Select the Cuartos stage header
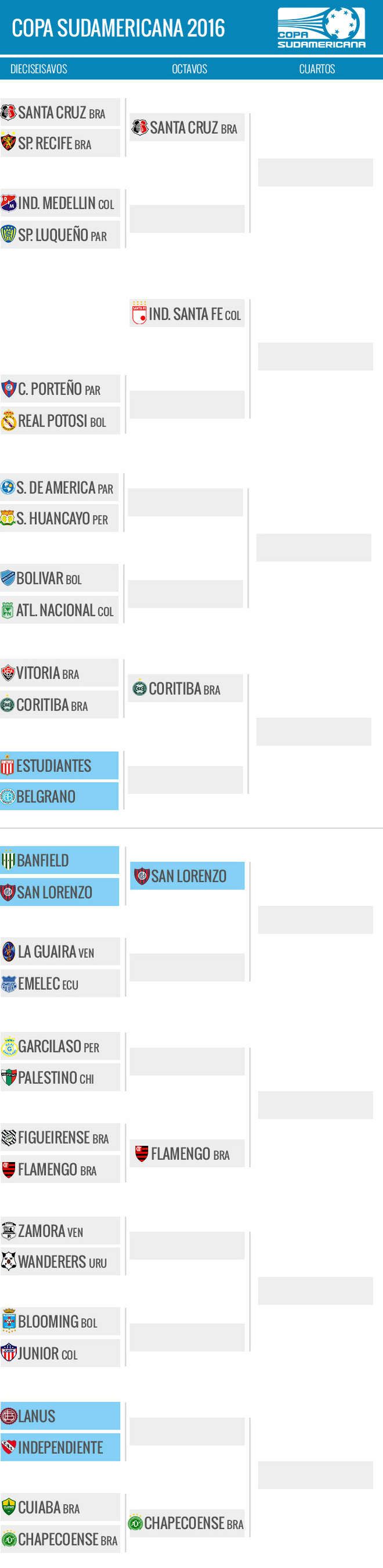 tap(317, 69)
